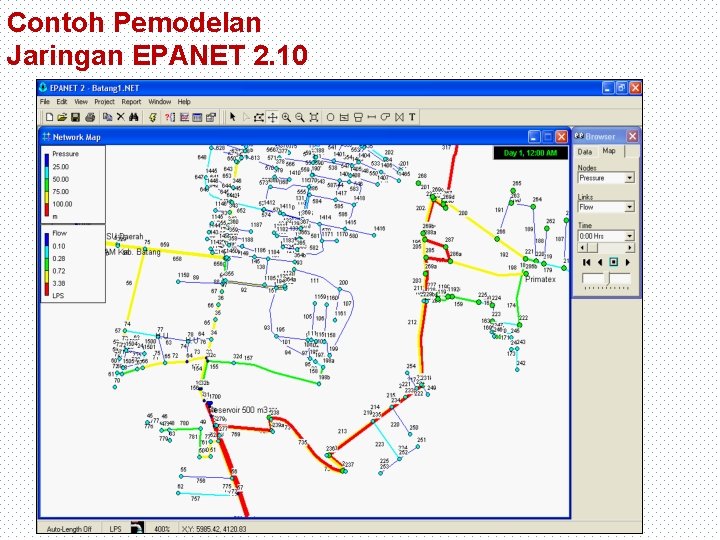Open the Window menu

[x=160, y=101]
